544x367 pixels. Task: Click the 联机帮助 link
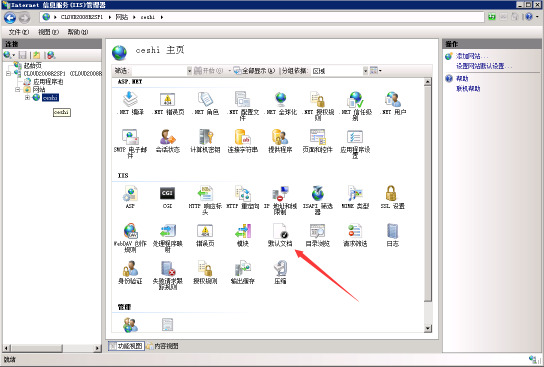(468, 89)
